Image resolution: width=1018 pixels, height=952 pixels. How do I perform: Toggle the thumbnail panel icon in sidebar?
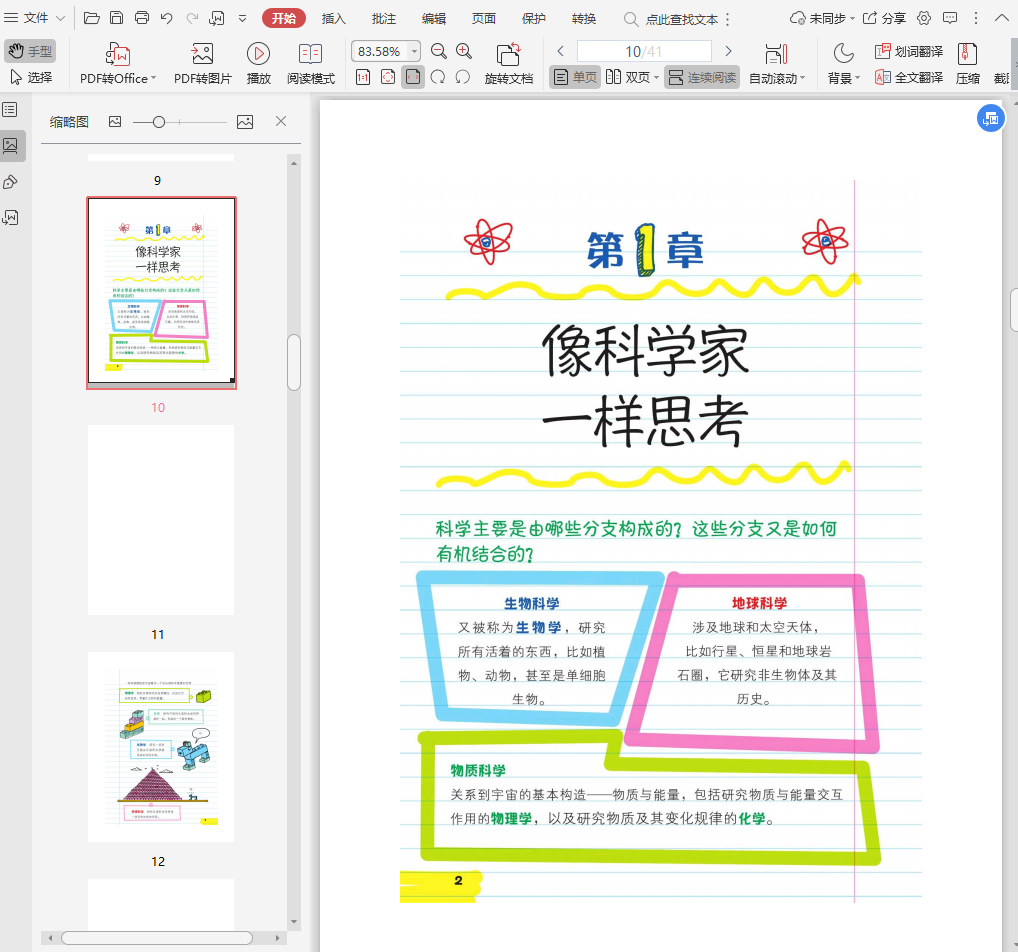pos(11,145)
